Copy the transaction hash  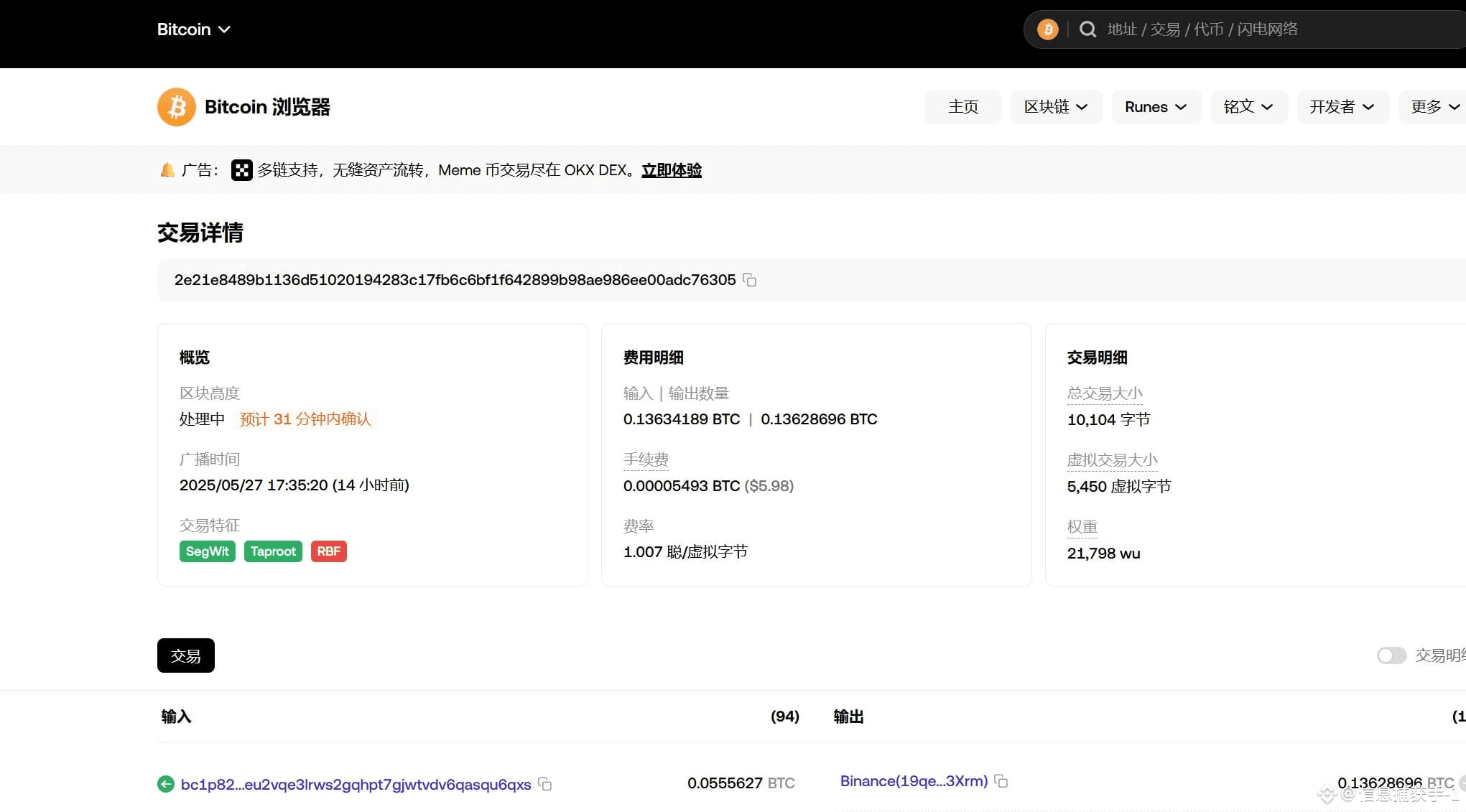pyautogui.click(x=749, y=280)
